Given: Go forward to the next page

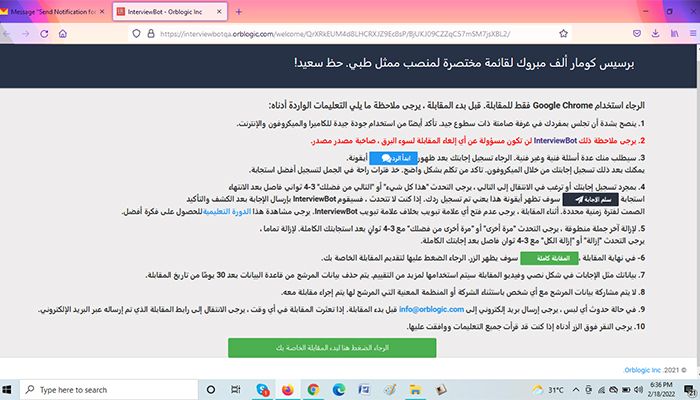Looking at the screenshot, I should click(x=25, y=33).
